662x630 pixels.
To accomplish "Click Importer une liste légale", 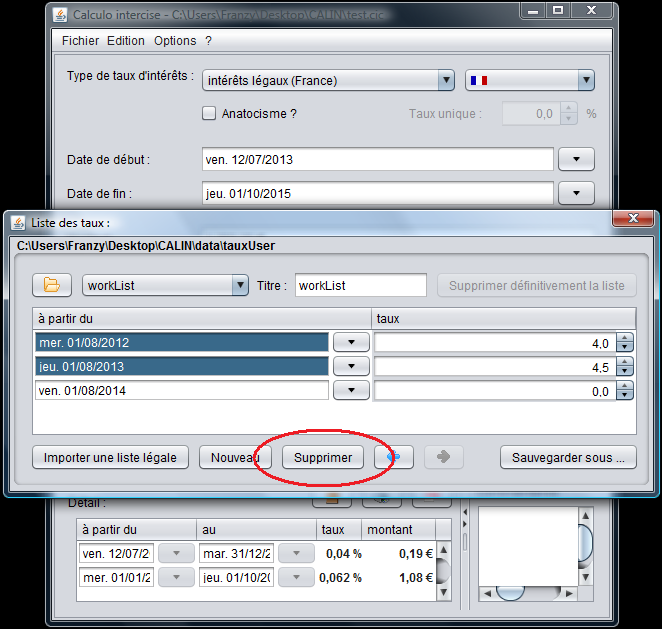I will [110, 457].
